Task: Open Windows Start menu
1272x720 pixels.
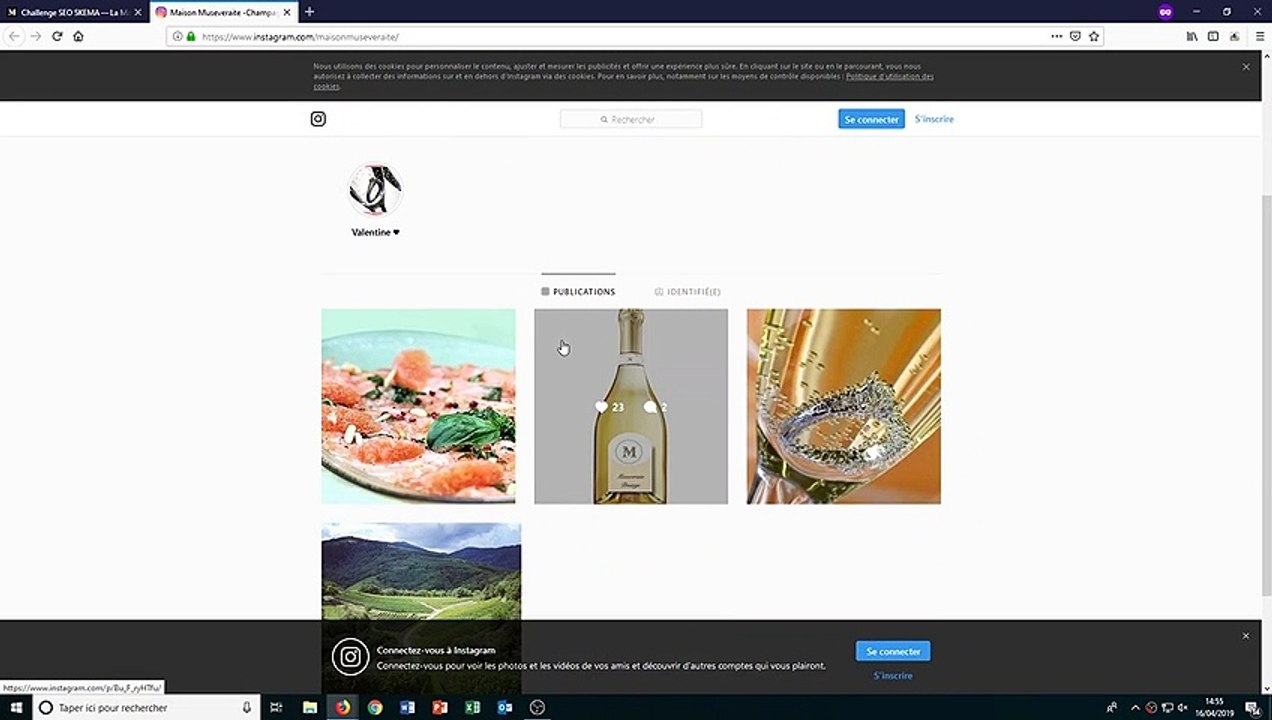Action: coord(16,707)
